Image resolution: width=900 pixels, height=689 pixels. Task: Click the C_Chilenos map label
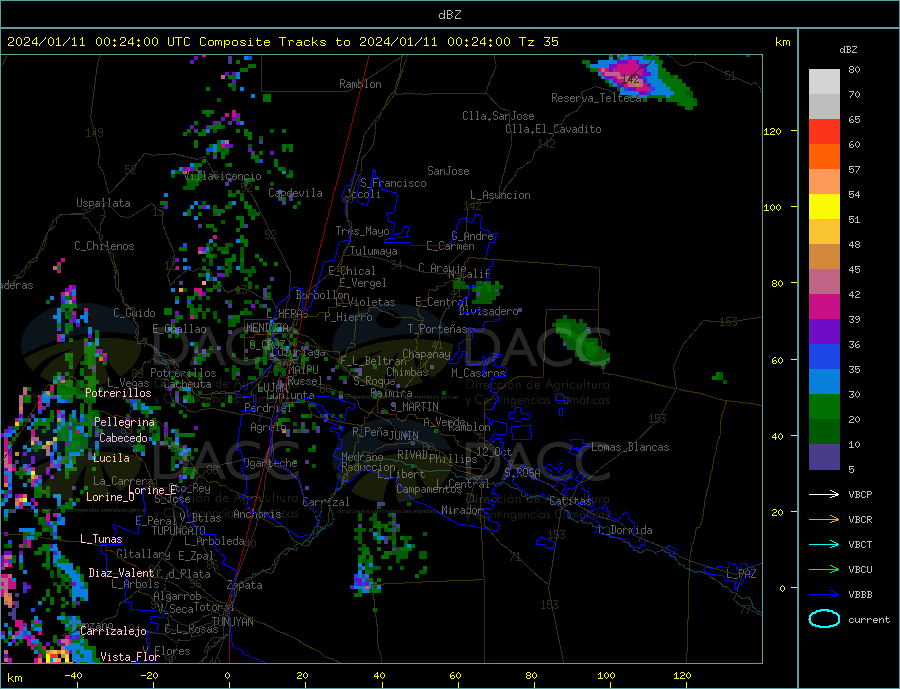[104, 246]
